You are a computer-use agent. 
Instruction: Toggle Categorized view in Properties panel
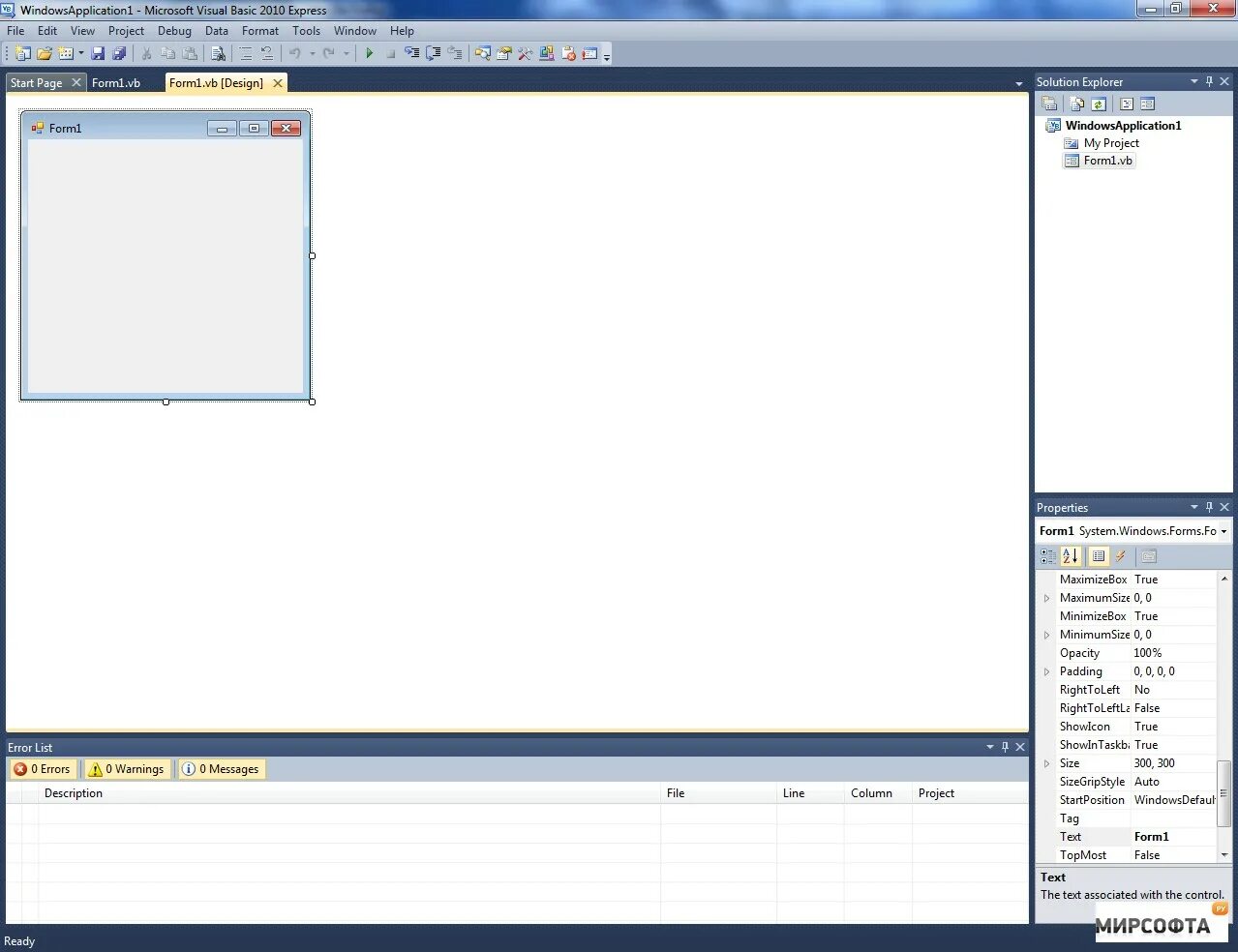click(x=1048, y=556)
